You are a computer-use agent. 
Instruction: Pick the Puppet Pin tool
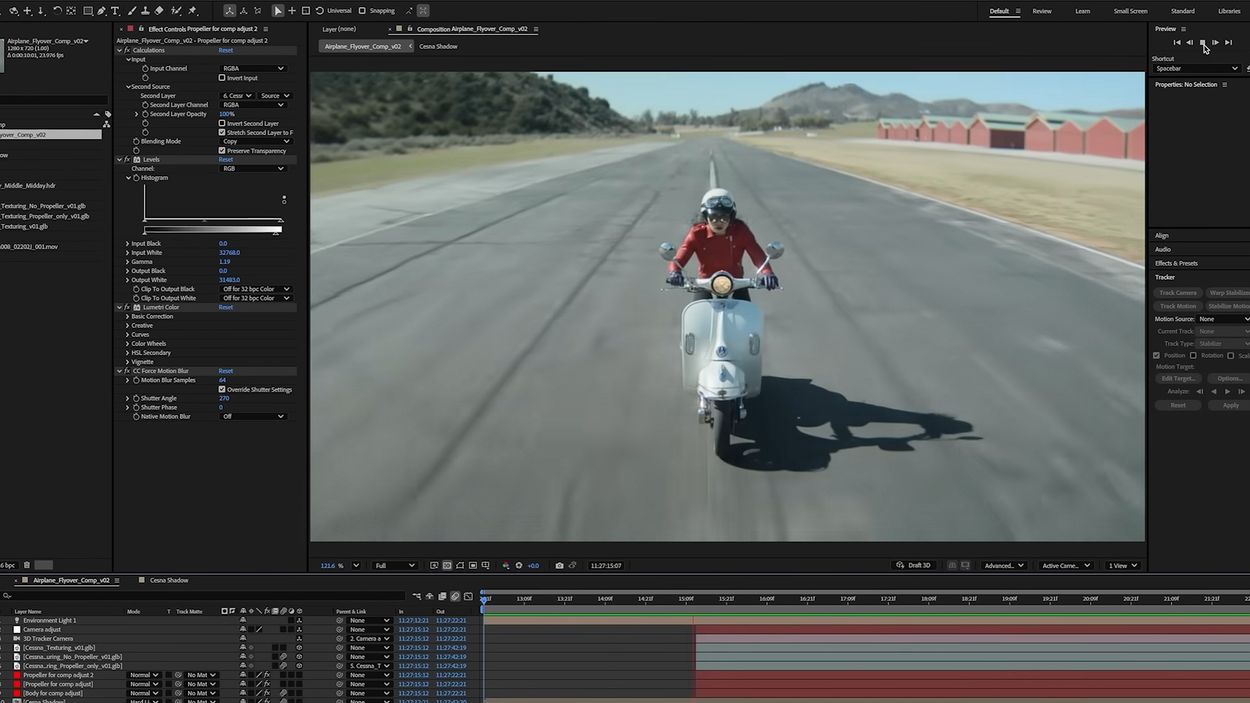(192, 10)
